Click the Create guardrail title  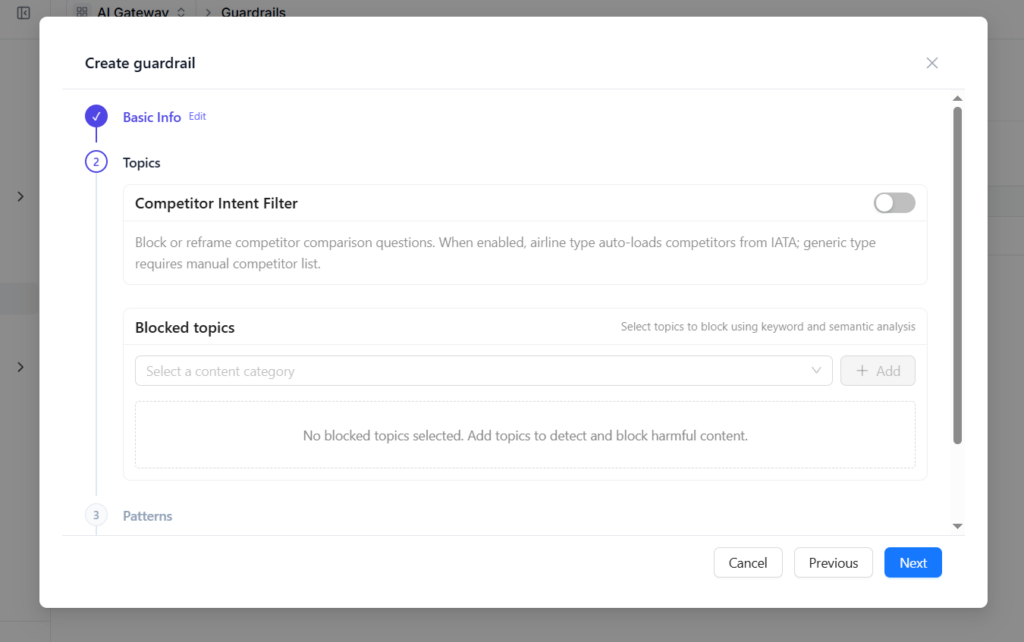tap(140, 63)
